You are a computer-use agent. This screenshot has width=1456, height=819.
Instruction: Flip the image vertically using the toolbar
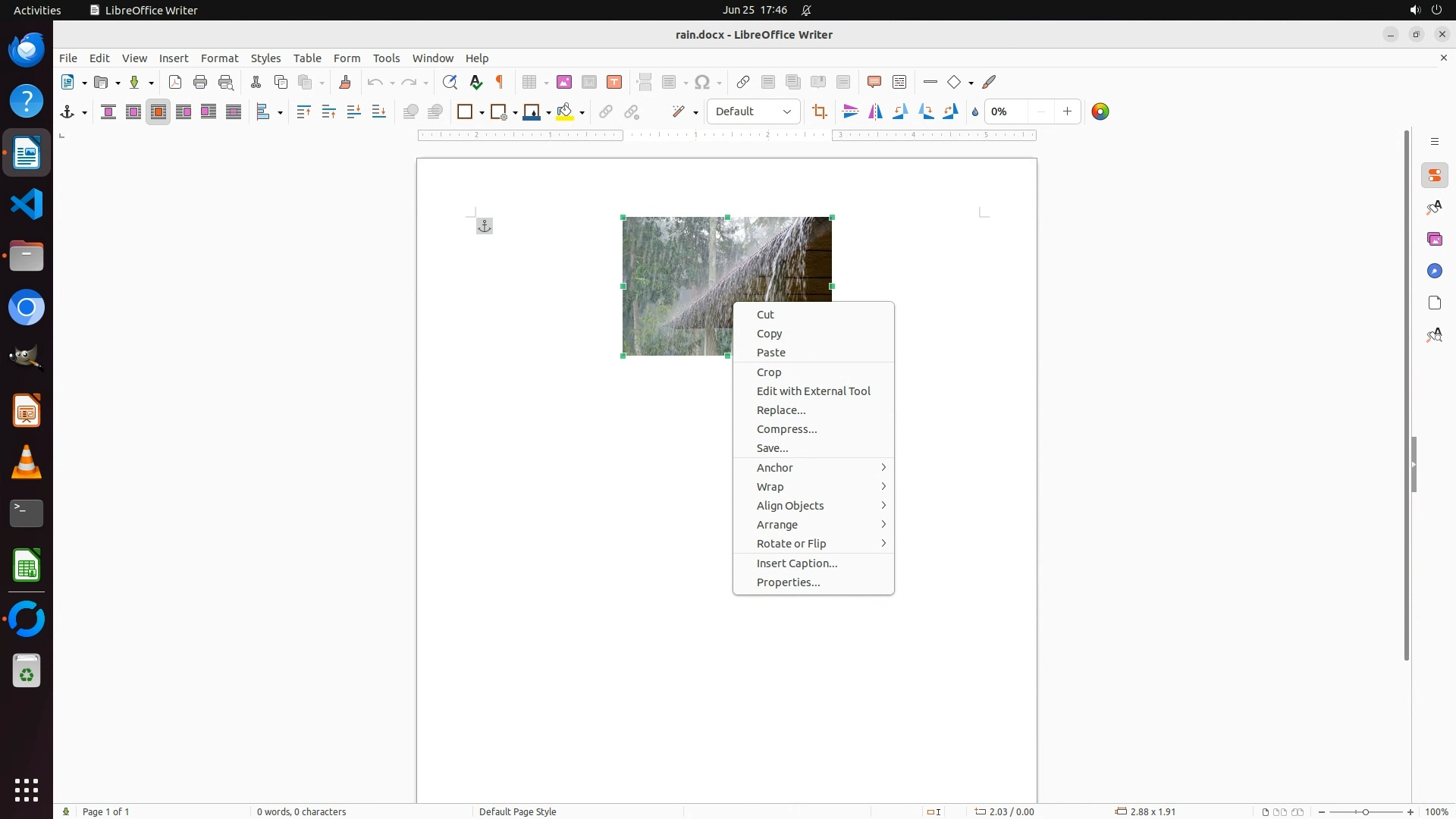pos(851,112)
